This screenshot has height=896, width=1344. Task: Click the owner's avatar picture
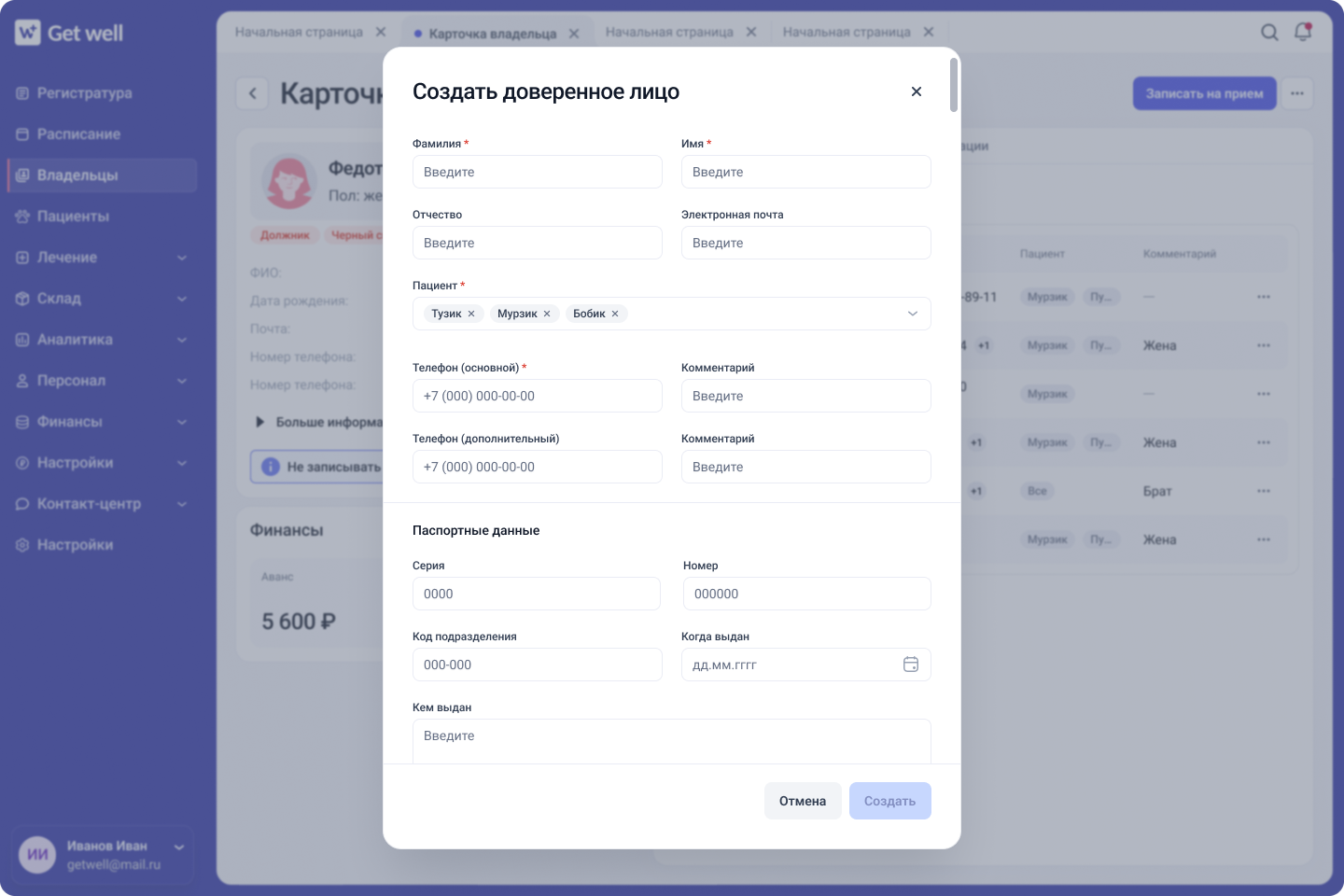click(289, 181)
